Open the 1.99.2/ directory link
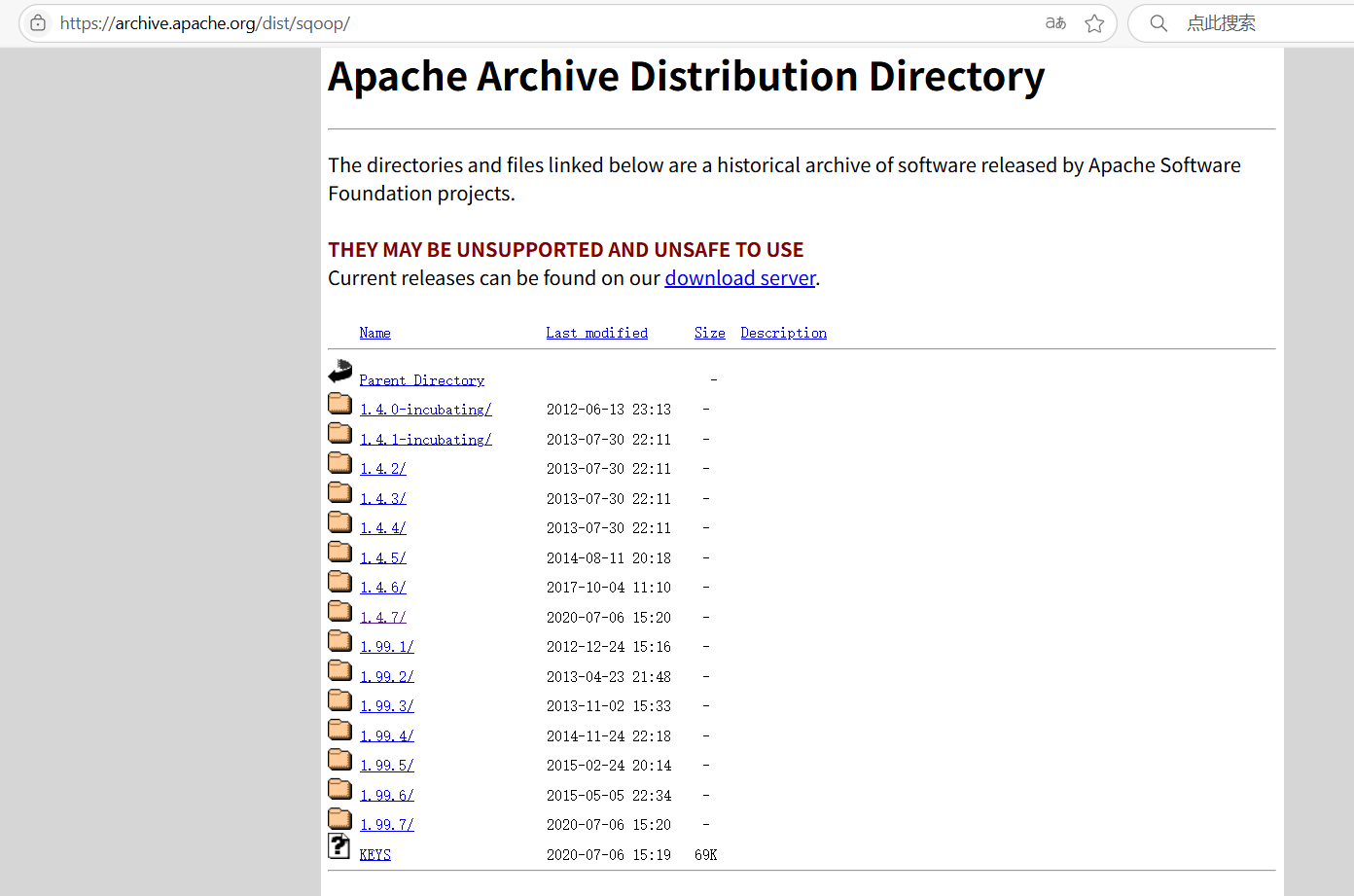The height and width of the screenshot is (896, 1354). 386,677
